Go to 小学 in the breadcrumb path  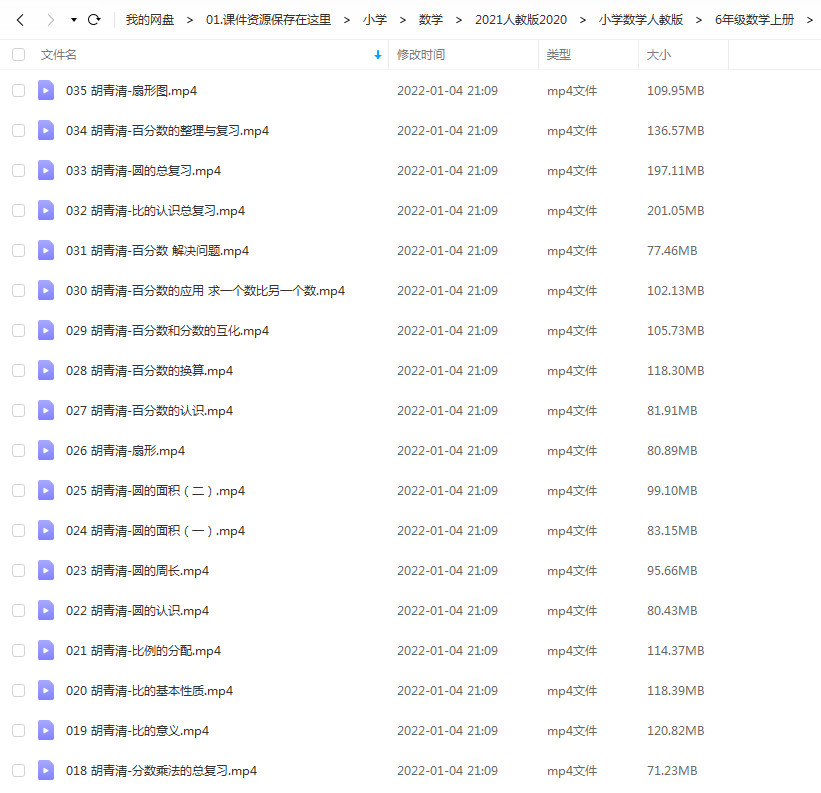tap(375, 20)
